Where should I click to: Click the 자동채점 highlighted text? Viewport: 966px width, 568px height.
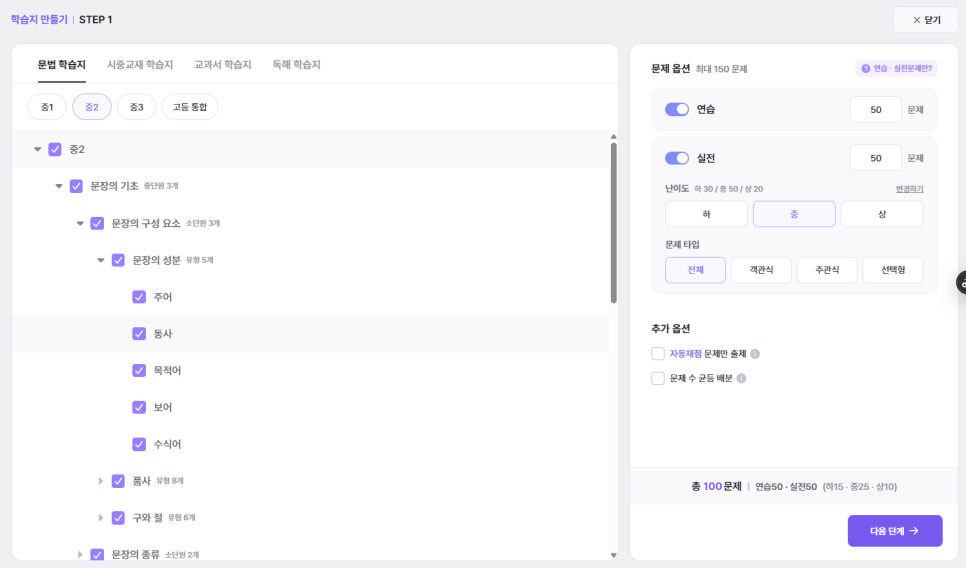pyautogui.click(x=685, y=354)
